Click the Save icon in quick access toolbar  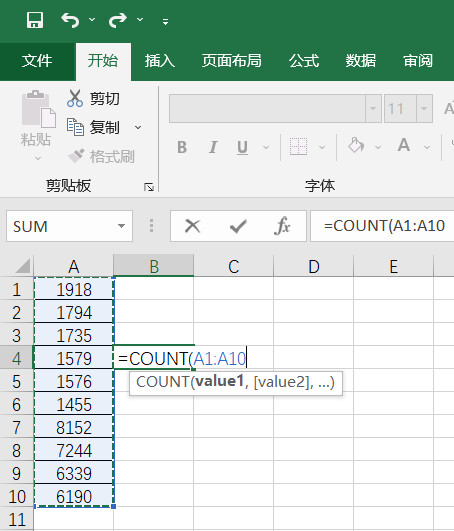tap(35, 20)
